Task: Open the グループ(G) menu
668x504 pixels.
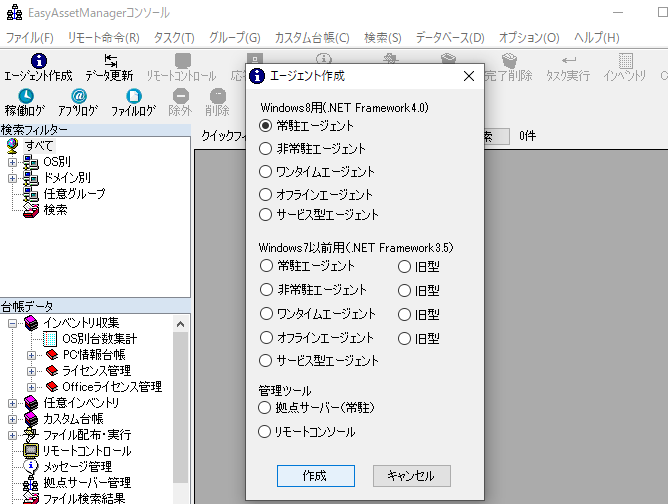Action: click(235, 38)
